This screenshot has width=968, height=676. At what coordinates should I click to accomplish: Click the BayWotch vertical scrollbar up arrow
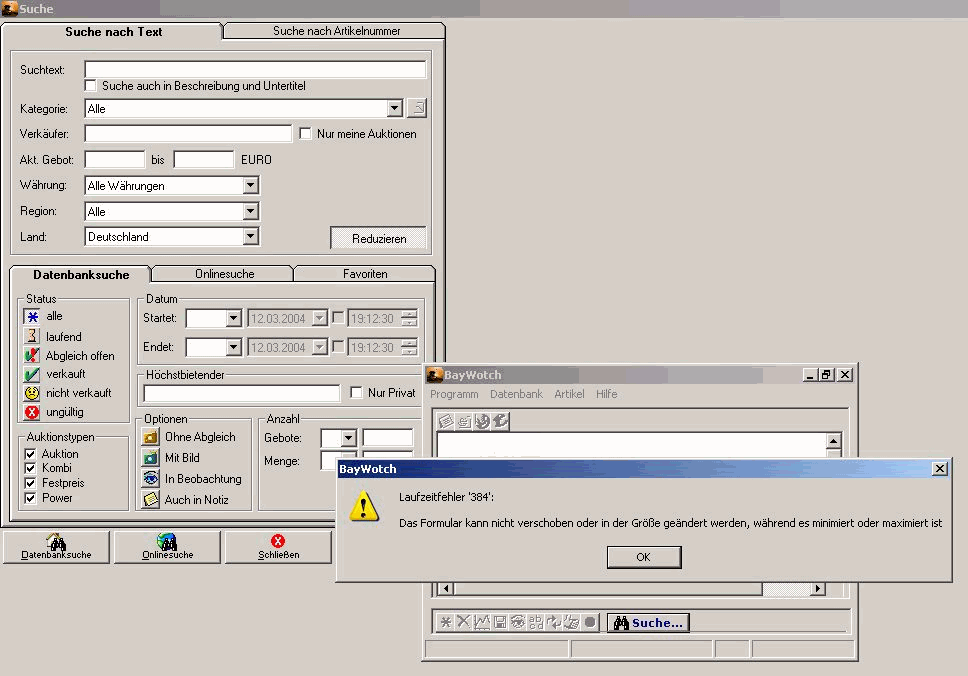[x=833, y=441]
